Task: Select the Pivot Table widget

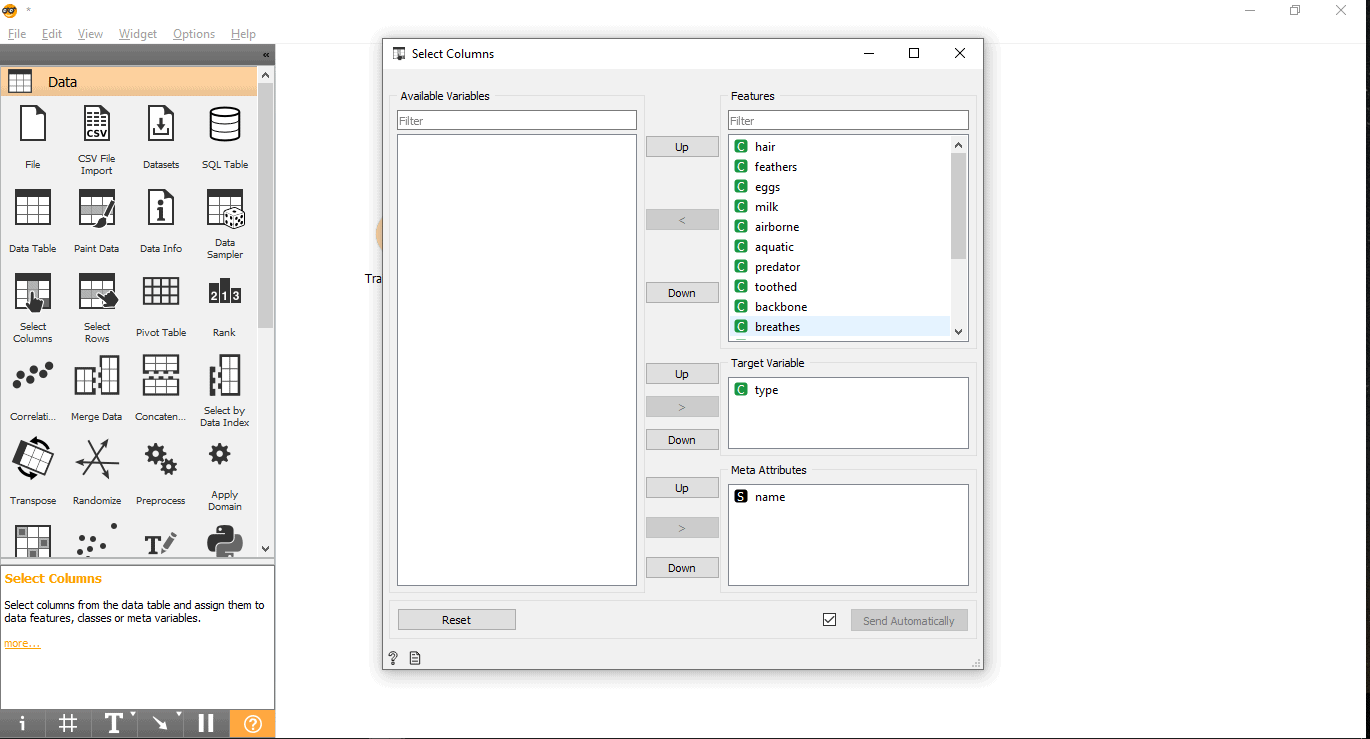Action: point(161,294)
